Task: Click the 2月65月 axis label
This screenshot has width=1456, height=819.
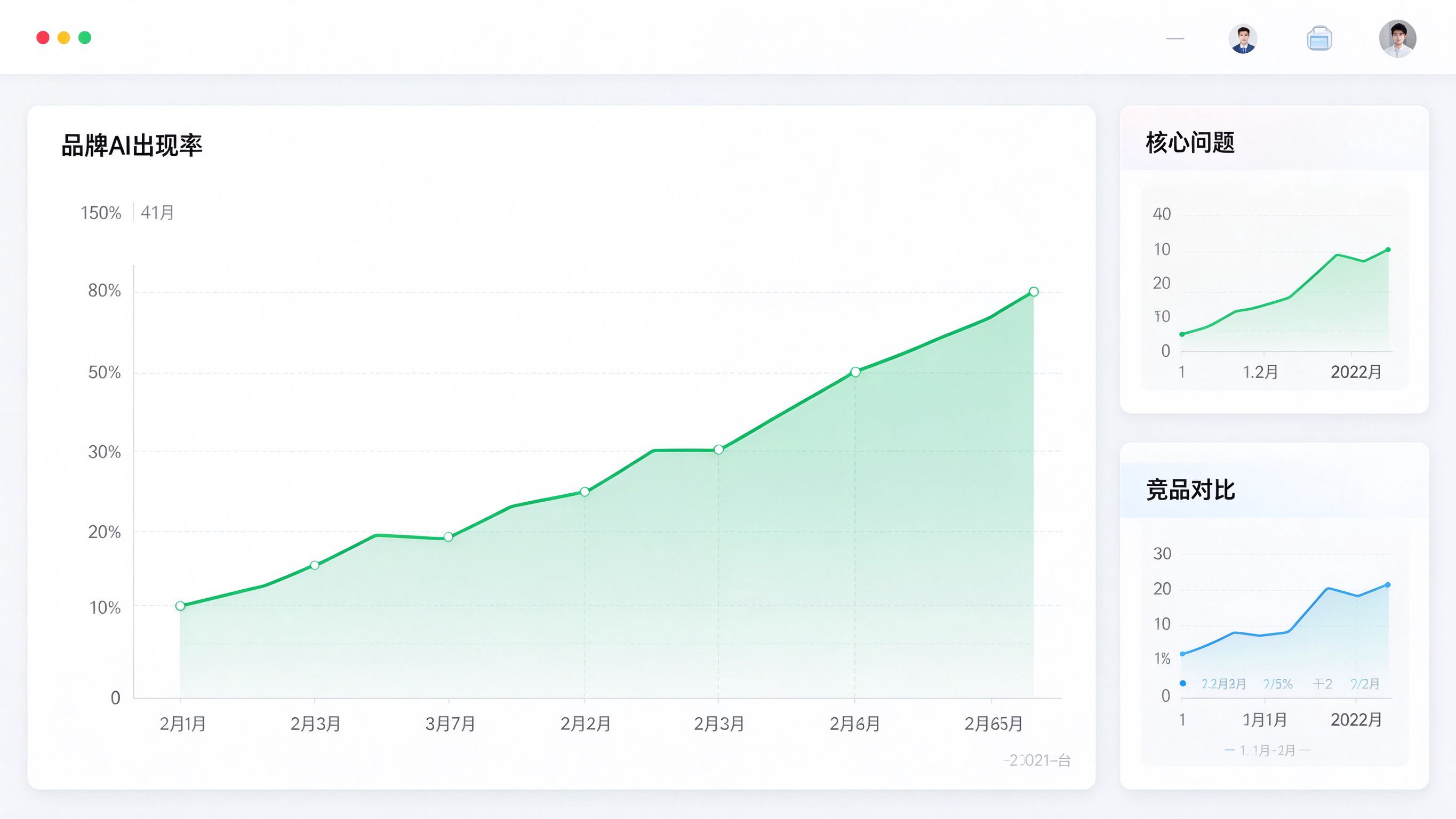Action: [x=993, y=724]
